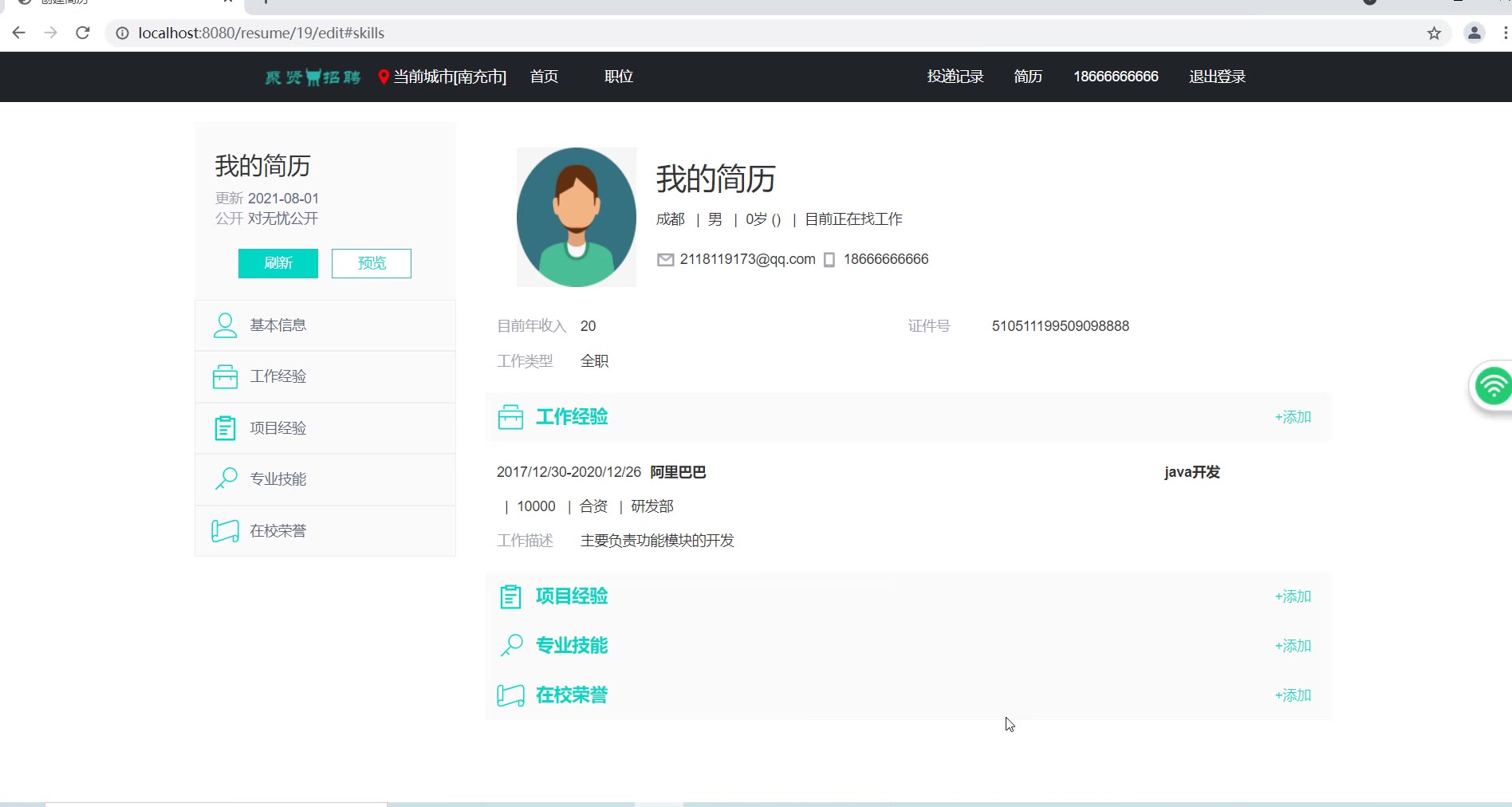Viewport: 1512px width, 807px height.
Task: Click the annual income value 20
Action: pyautogui.click(x=589, y=326)
